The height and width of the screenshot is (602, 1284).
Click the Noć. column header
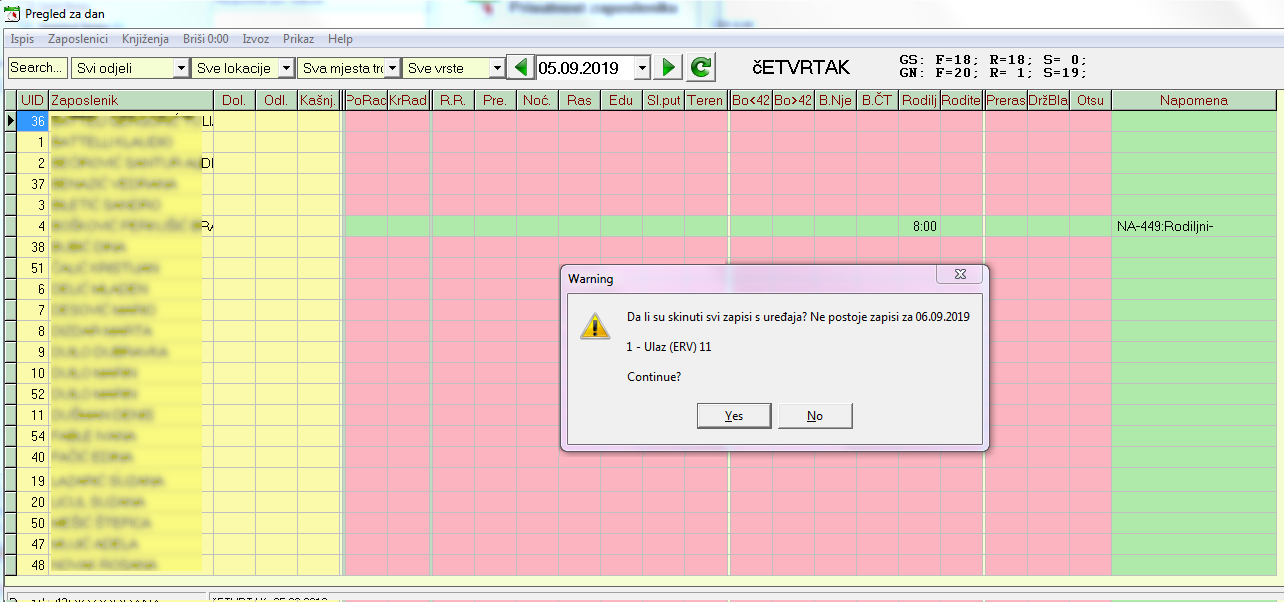pyautogui.click(x=537, y=100)
